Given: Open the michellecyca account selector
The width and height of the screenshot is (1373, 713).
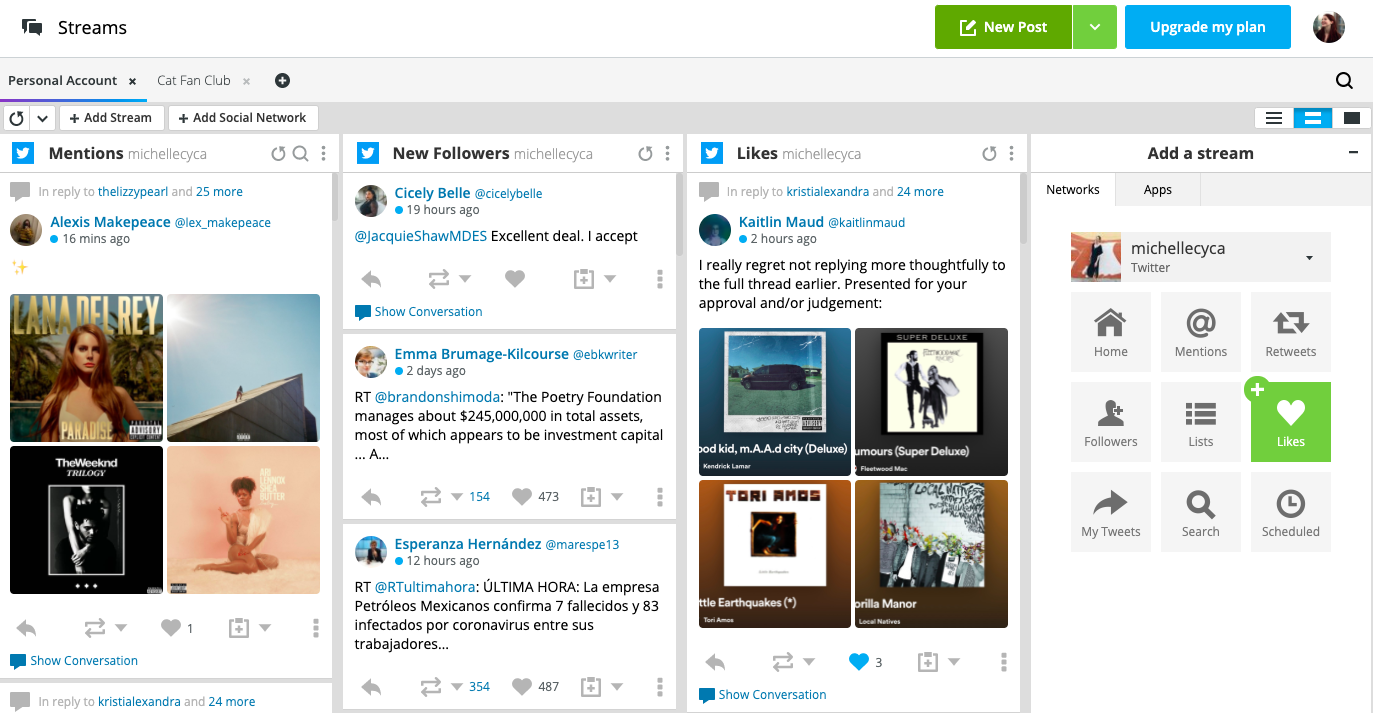Looking at the screenshot, I should click(1200, 257).
